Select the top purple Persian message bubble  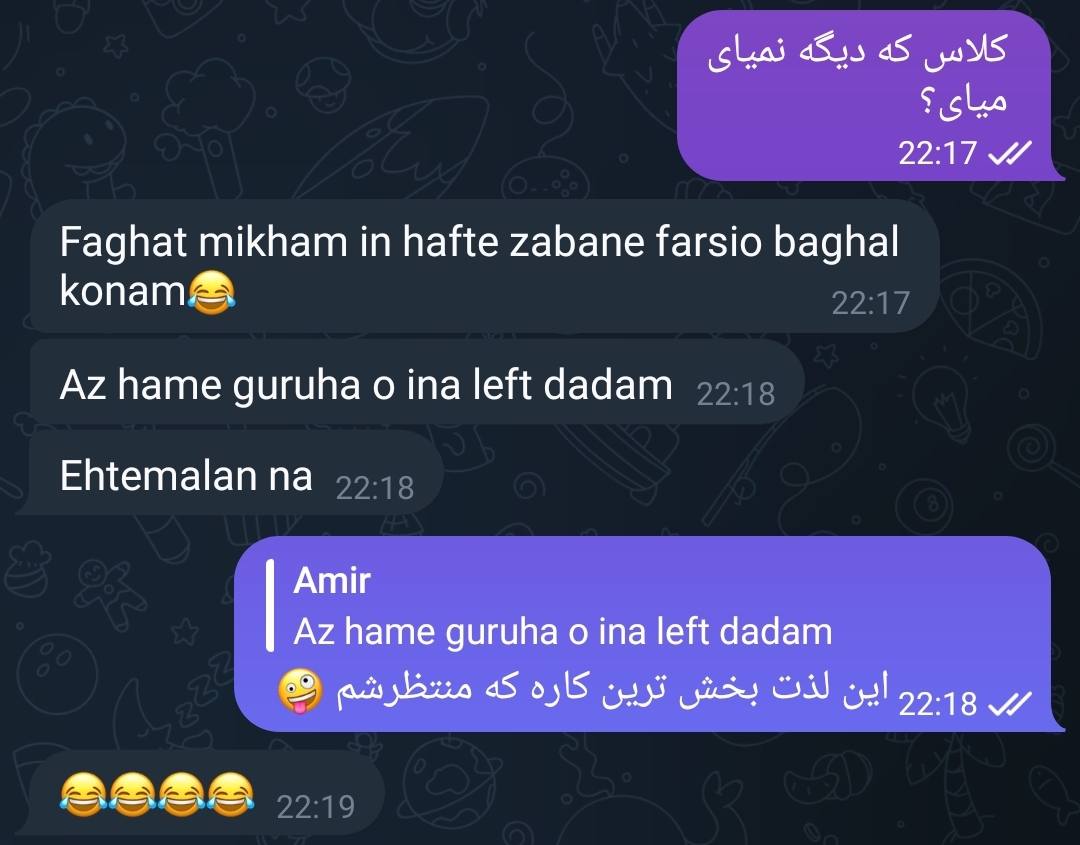coord(869,95)
